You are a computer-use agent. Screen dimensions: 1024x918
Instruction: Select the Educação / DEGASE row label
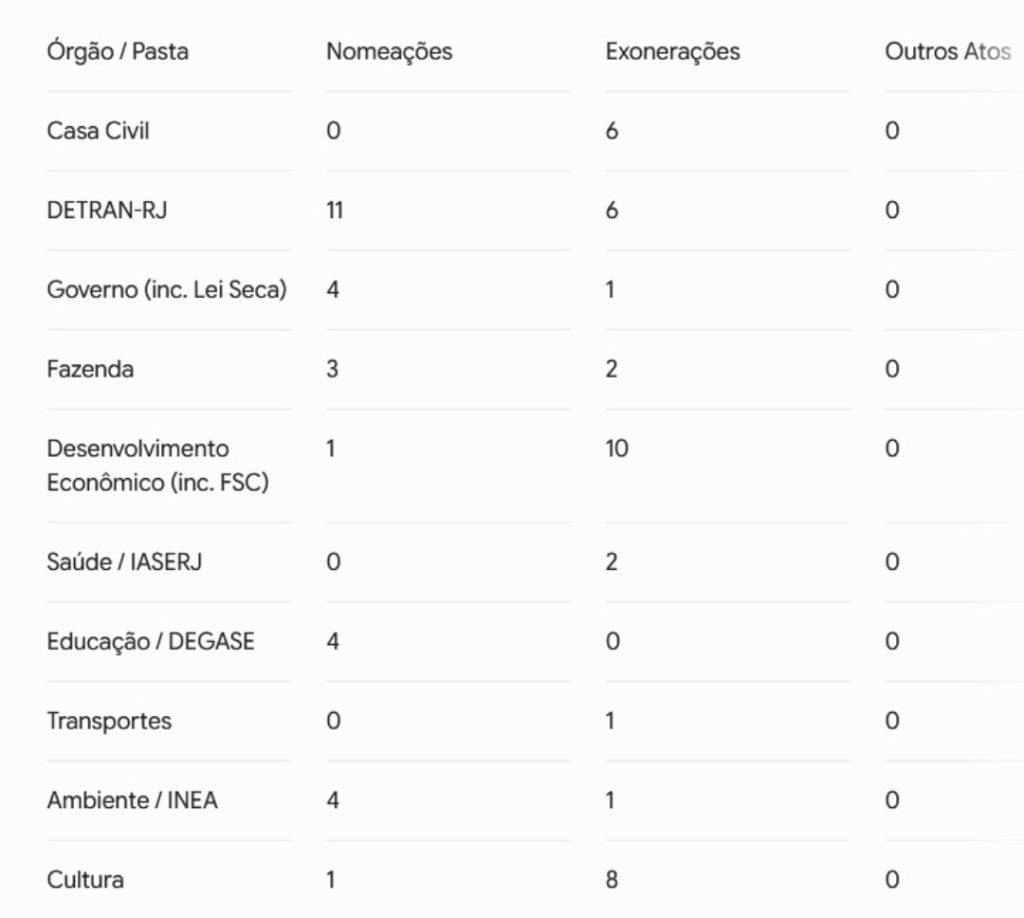[x=150, y=641]
